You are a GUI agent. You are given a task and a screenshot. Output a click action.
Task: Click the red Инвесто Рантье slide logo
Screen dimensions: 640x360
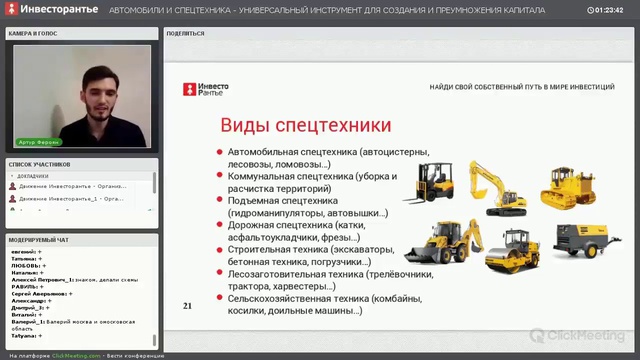[x=206, y=89]
